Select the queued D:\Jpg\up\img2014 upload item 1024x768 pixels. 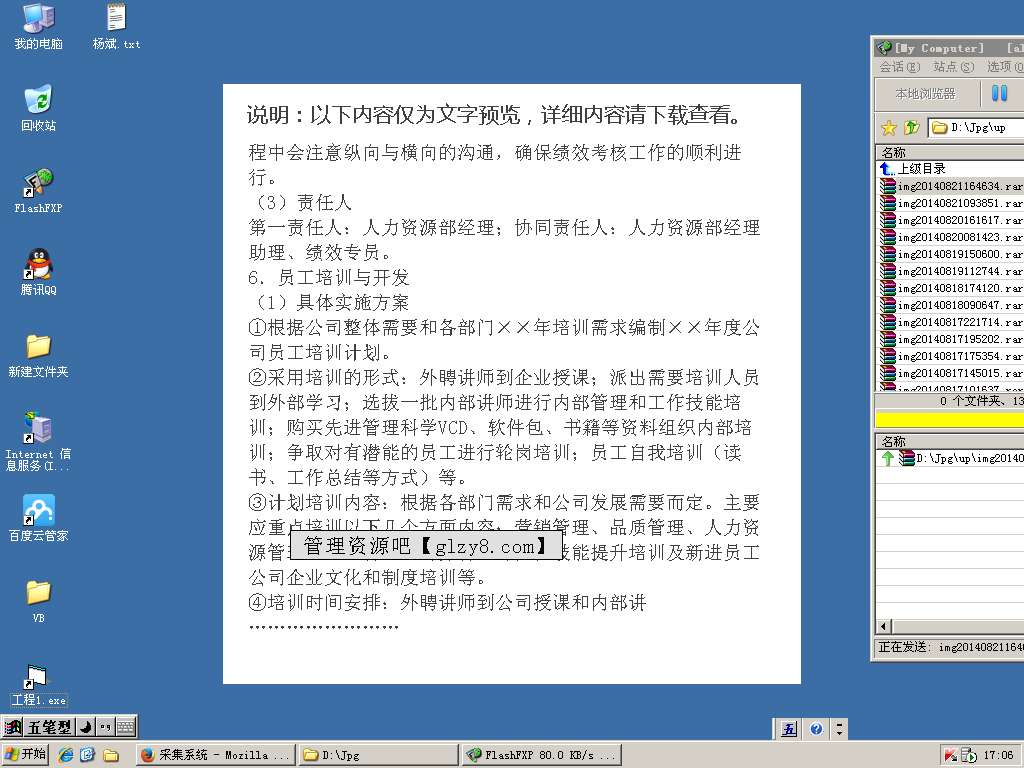pyautogui.click(x=951, y=458)
